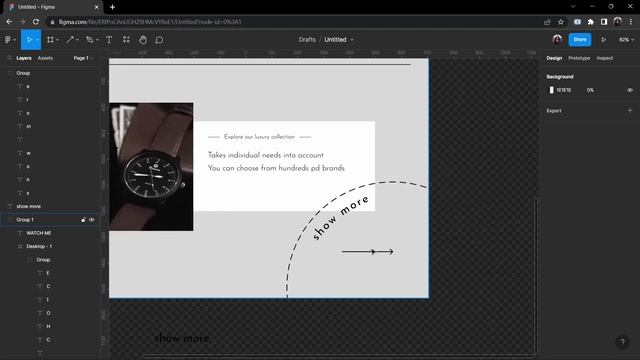Select the top Group layer

[x=50, y=73]
